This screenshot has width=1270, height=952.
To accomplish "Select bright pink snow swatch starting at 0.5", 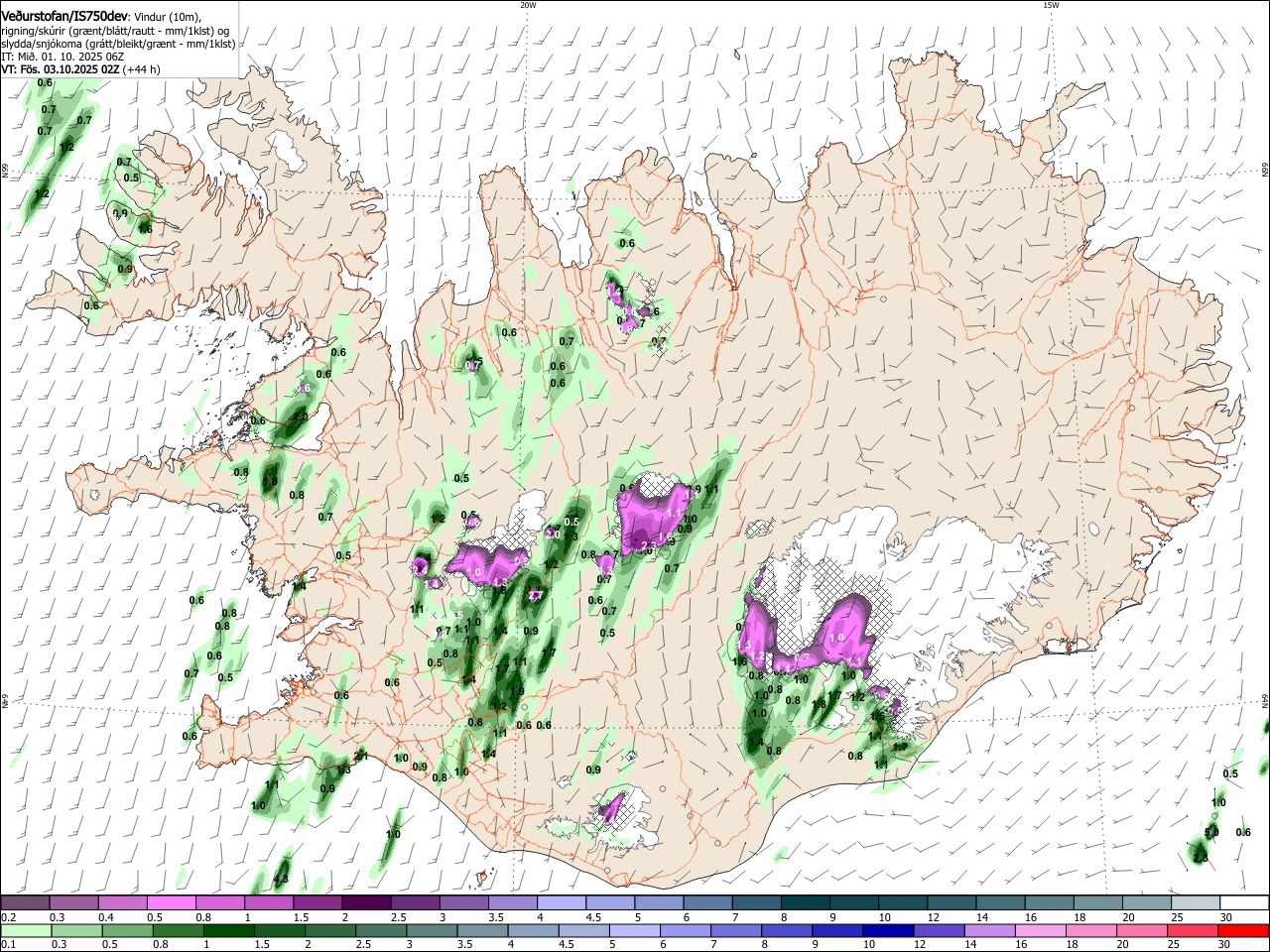I will point(171,903).
